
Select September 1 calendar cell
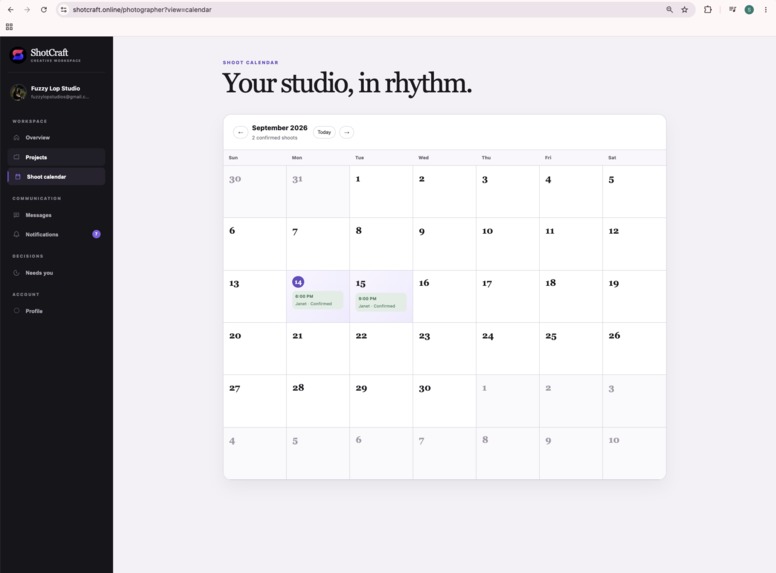[381, 191]
